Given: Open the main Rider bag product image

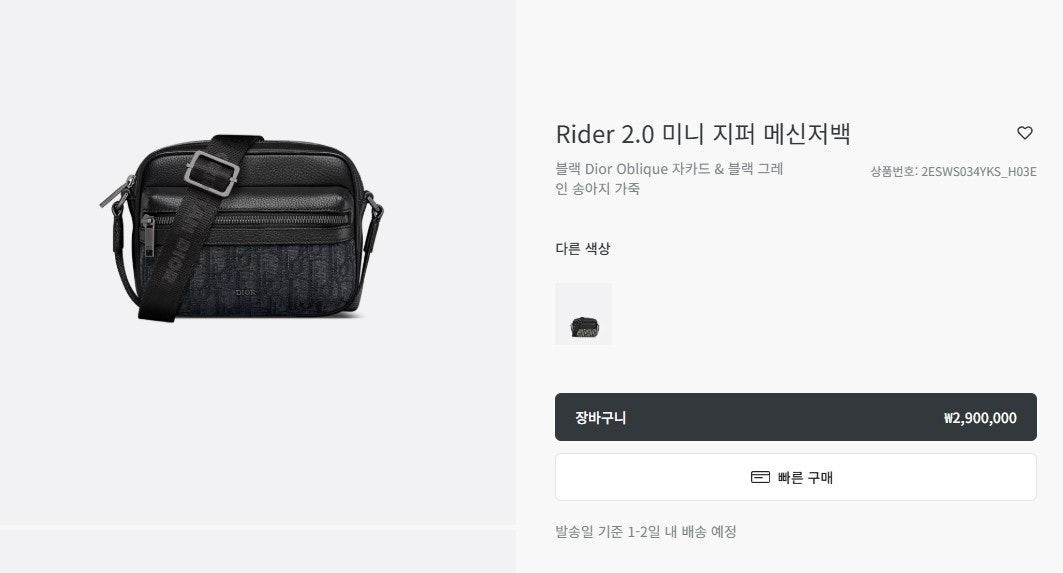Looking at the screenshot, I should pyautogui.click(x=241, y=228).
